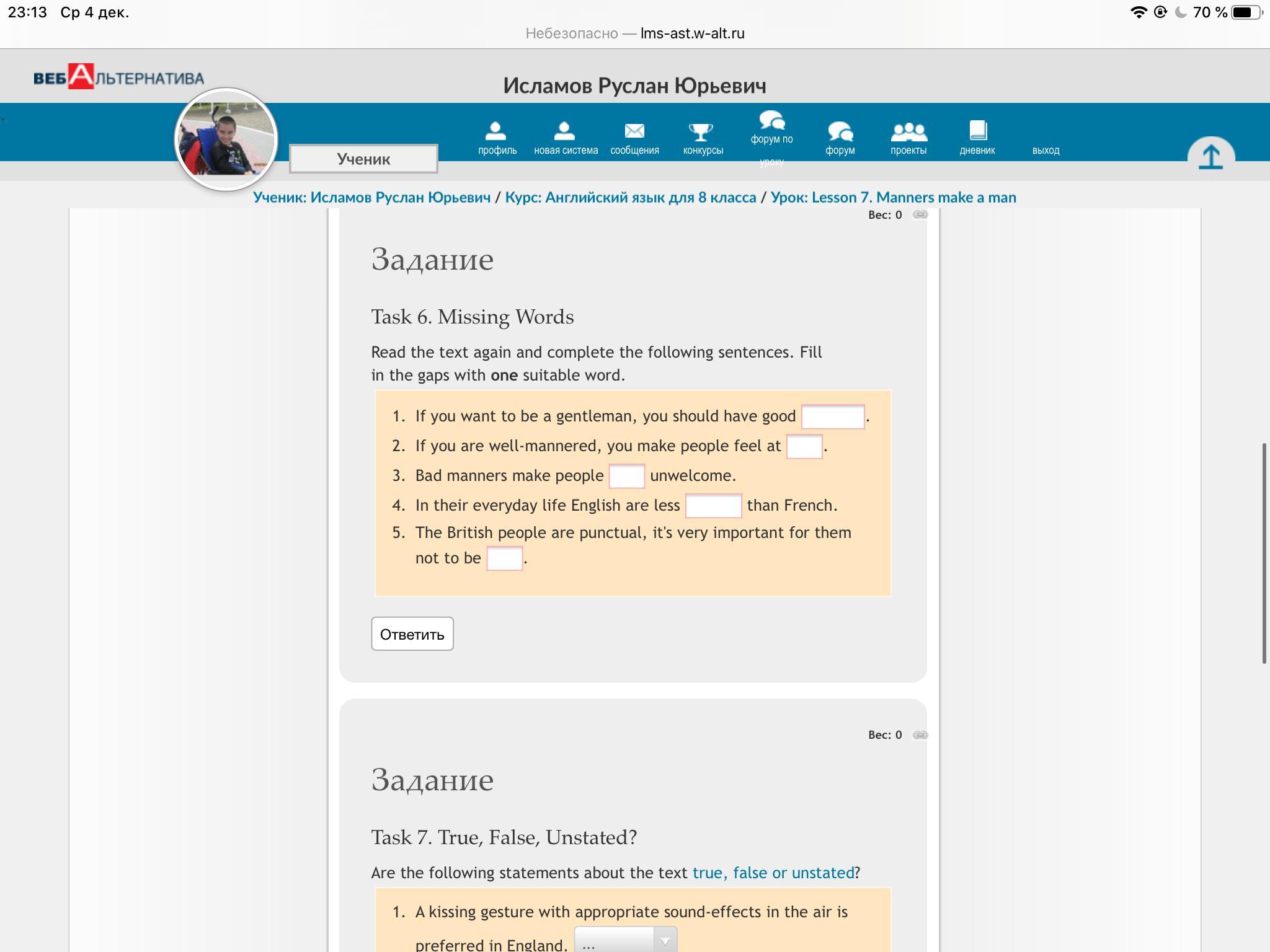The image size is (1270, 952).
Task: Click Task 6 permalink chain icon
Action: click(x=920, y=214)
